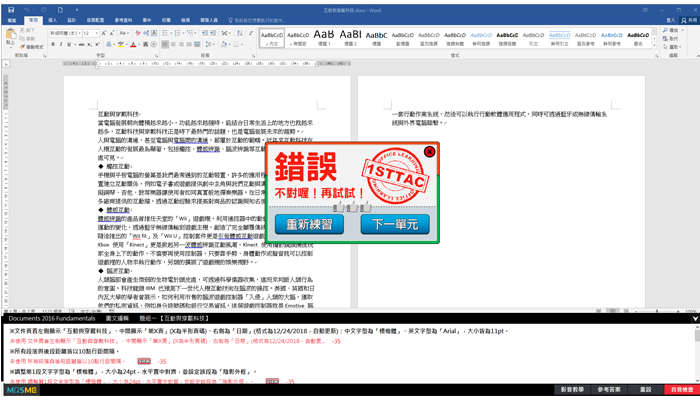The height and width of the screenshot is (400, 700).
Task: Click the 影音教學 button at bottom
Action: click(x=574, y=389)
